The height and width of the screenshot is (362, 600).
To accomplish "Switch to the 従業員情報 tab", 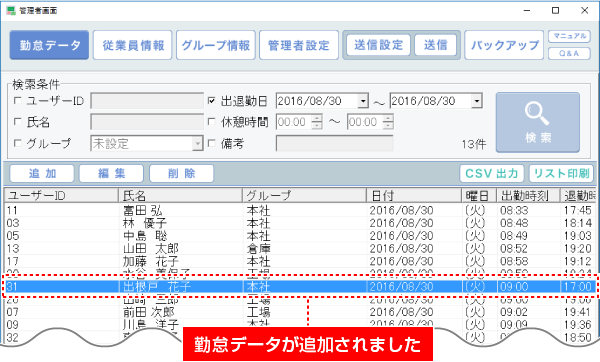I will click(x=133, y=45).
